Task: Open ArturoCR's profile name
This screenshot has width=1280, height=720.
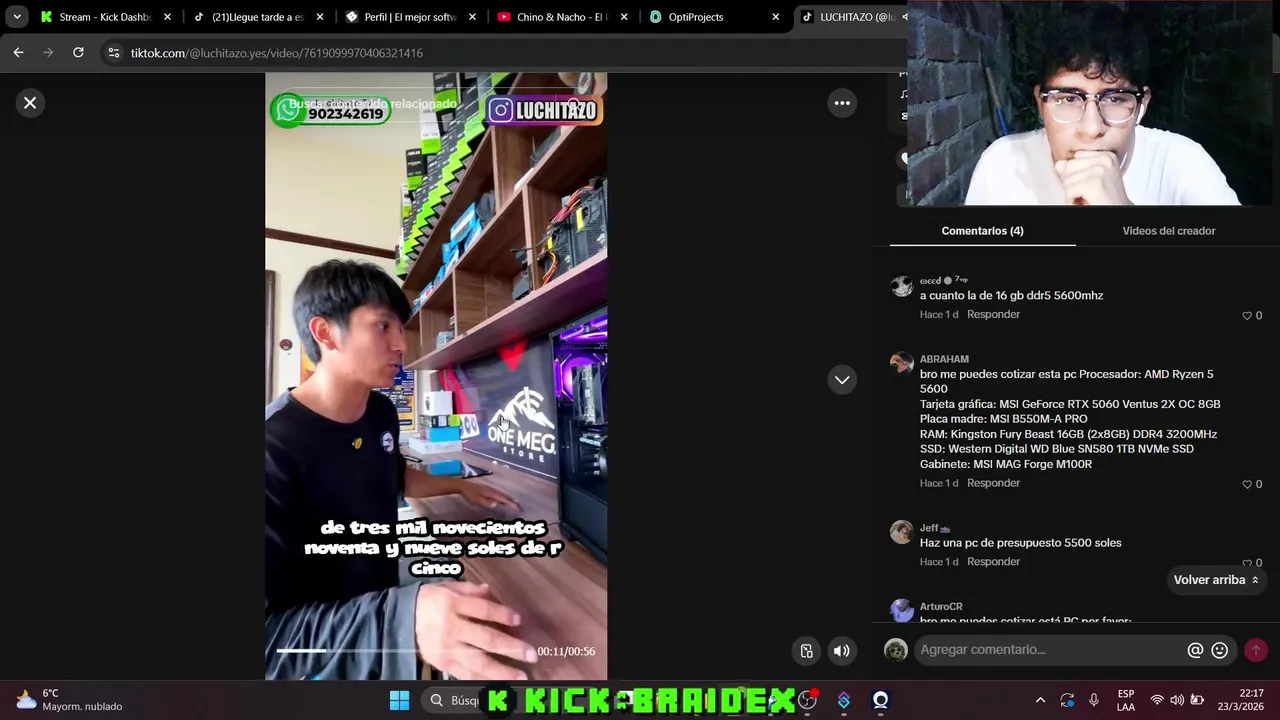Action: [x=941, y=606]
